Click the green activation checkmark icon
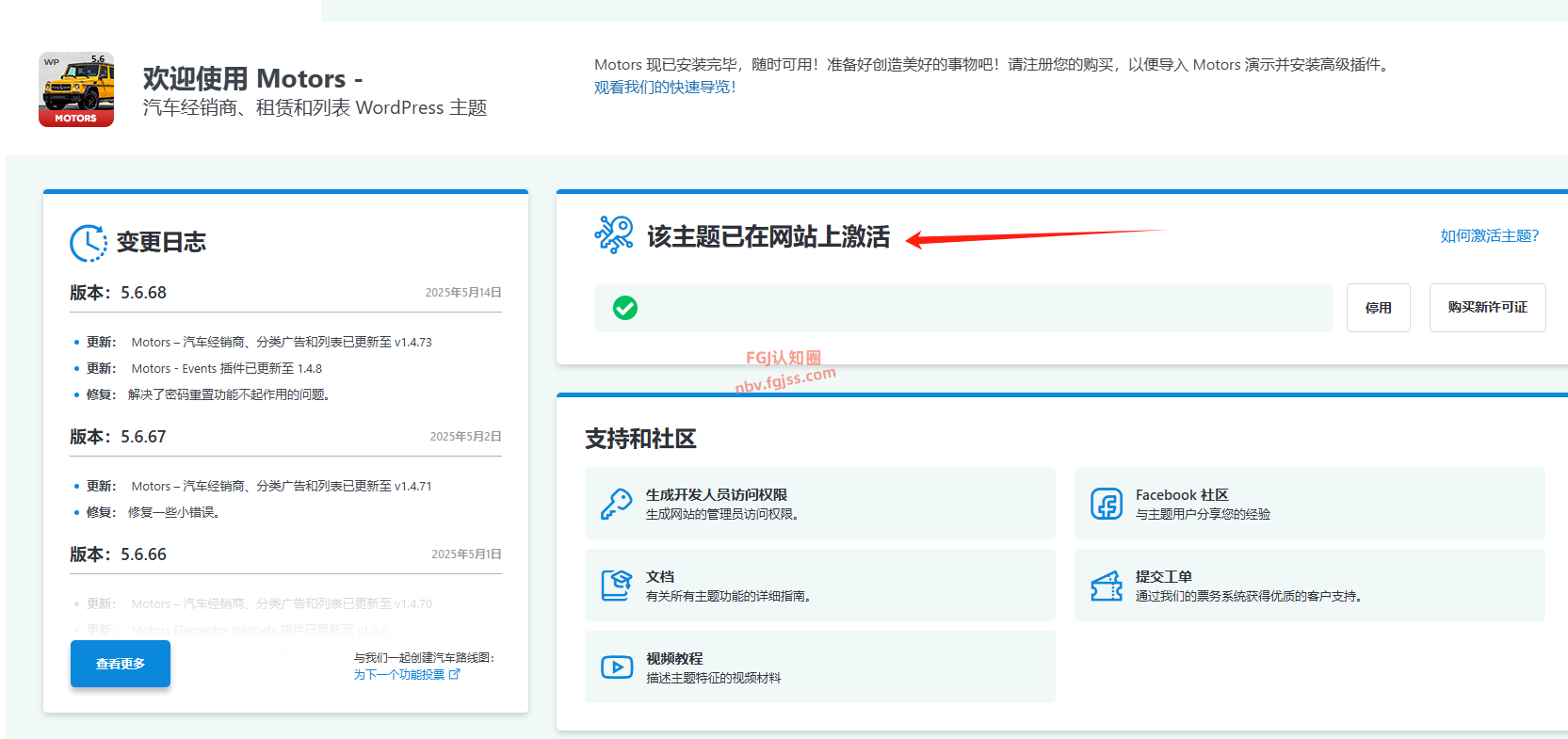The width and height of the screenshot is (1568, 739). pos(625,308)
